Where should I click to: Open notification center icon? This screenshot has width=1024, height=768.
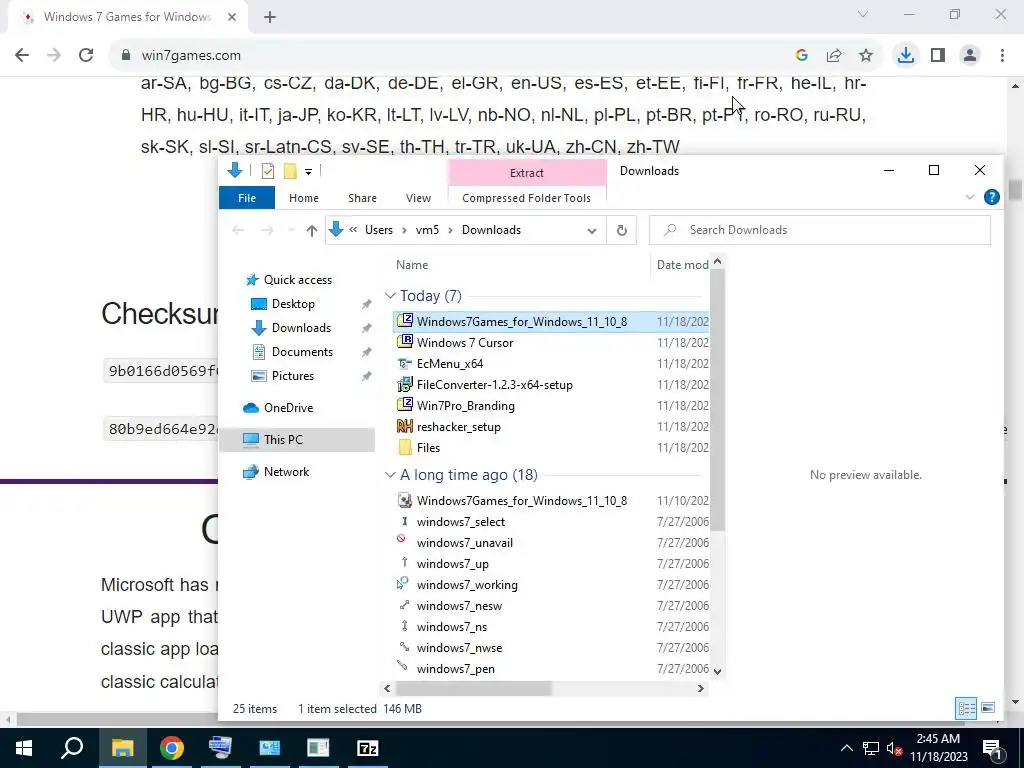coord(991,748)
